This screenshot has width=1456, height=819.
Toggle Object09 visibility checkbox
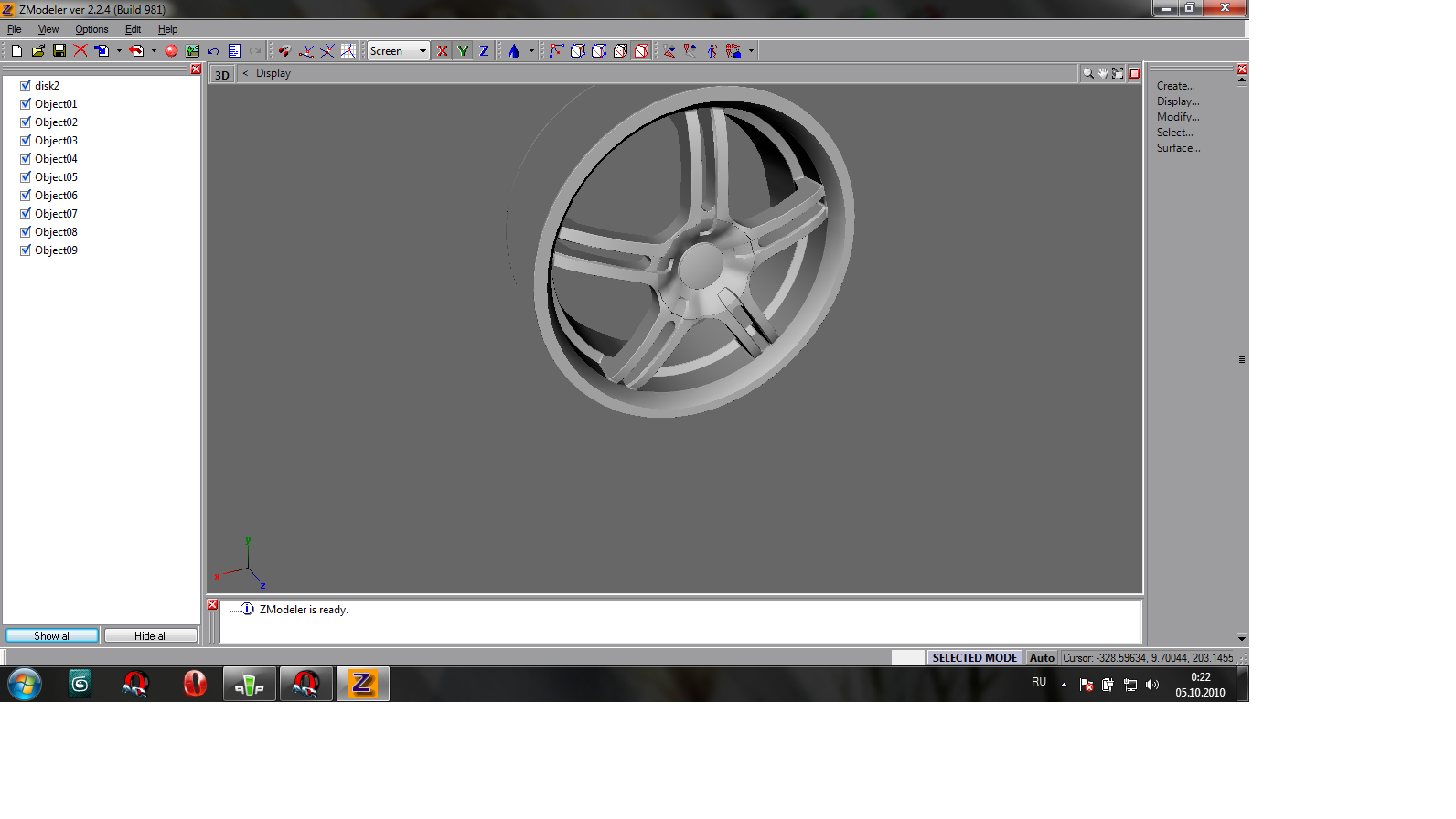(26, 250)
